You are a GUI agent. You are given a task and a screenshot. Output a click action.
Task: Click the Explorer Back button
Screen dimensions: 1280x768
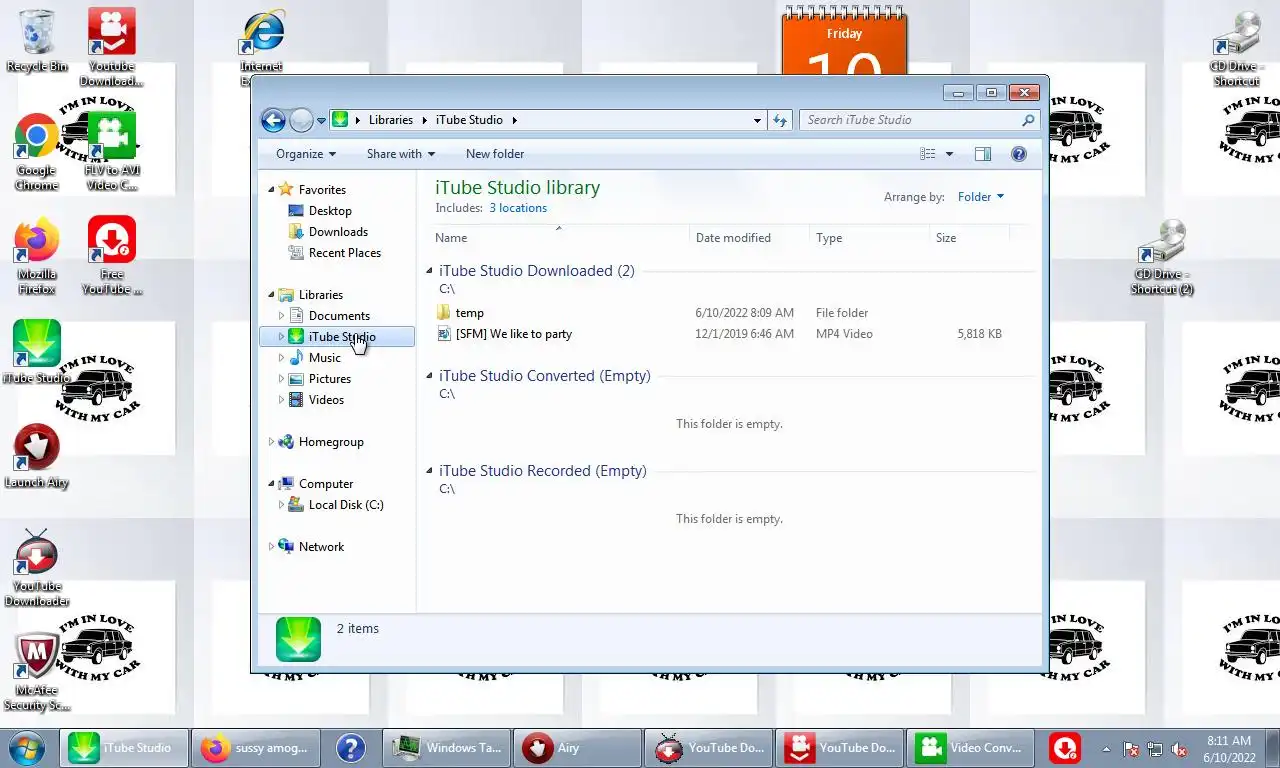[x=273, y=120]
